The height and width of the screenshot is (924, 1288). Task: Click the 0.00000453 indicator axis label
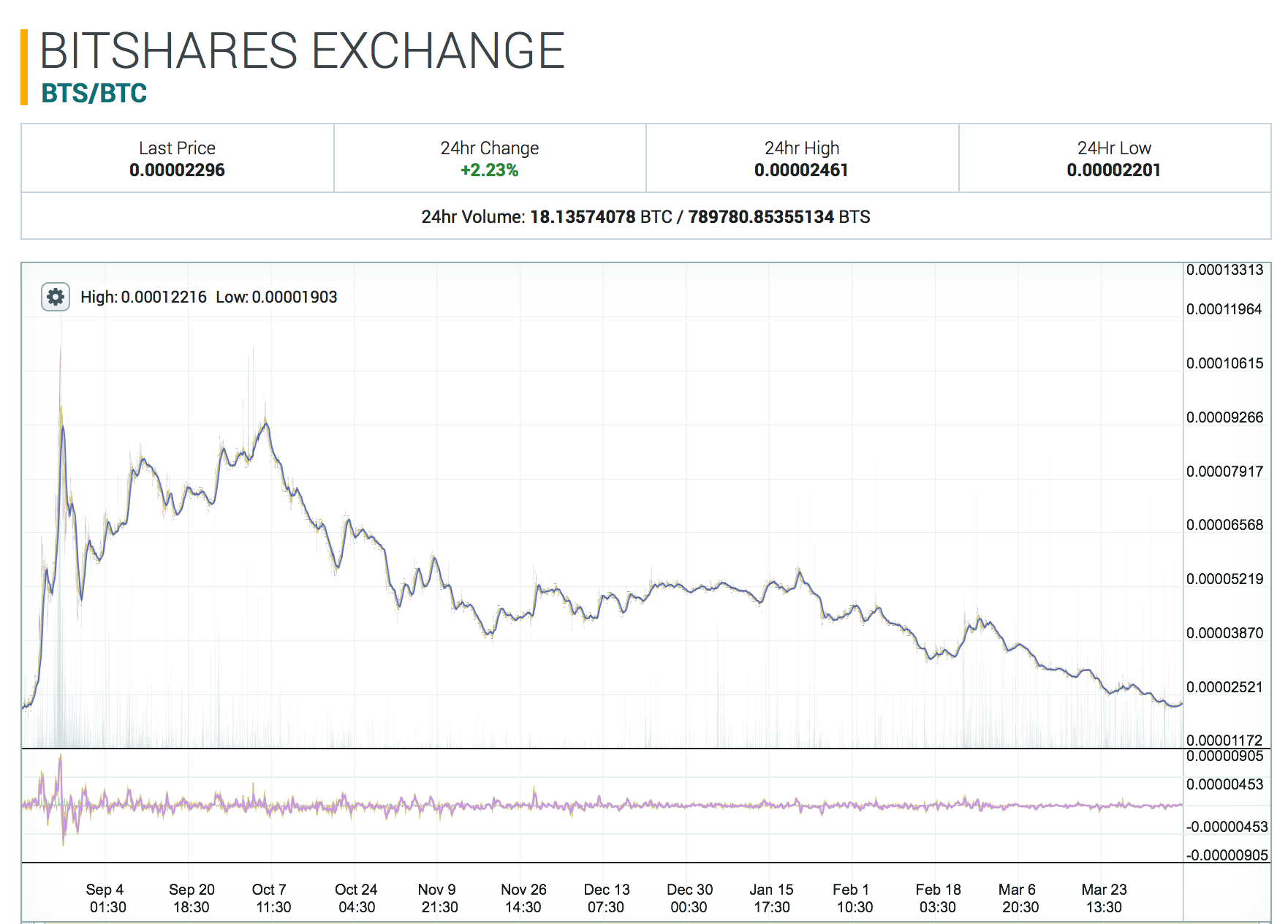tap(1225, 784)
